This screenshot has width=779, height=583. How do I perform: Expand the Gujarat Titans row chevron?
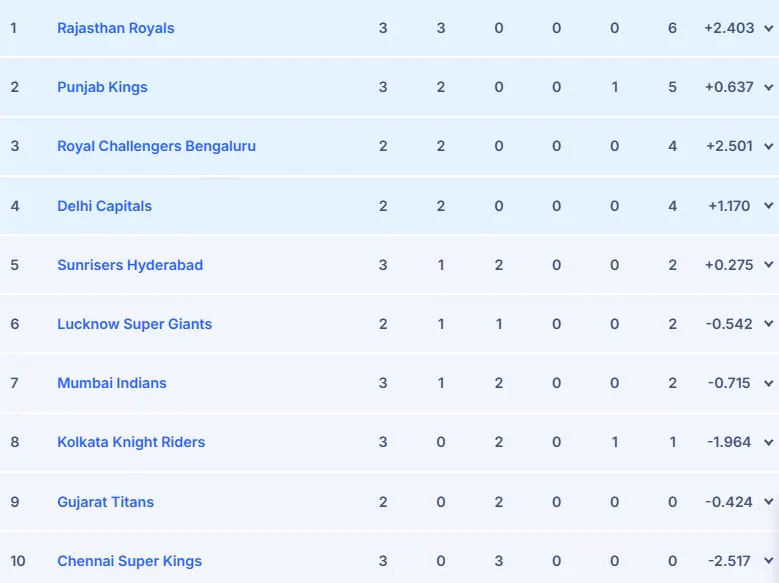(x=768, y=503)
